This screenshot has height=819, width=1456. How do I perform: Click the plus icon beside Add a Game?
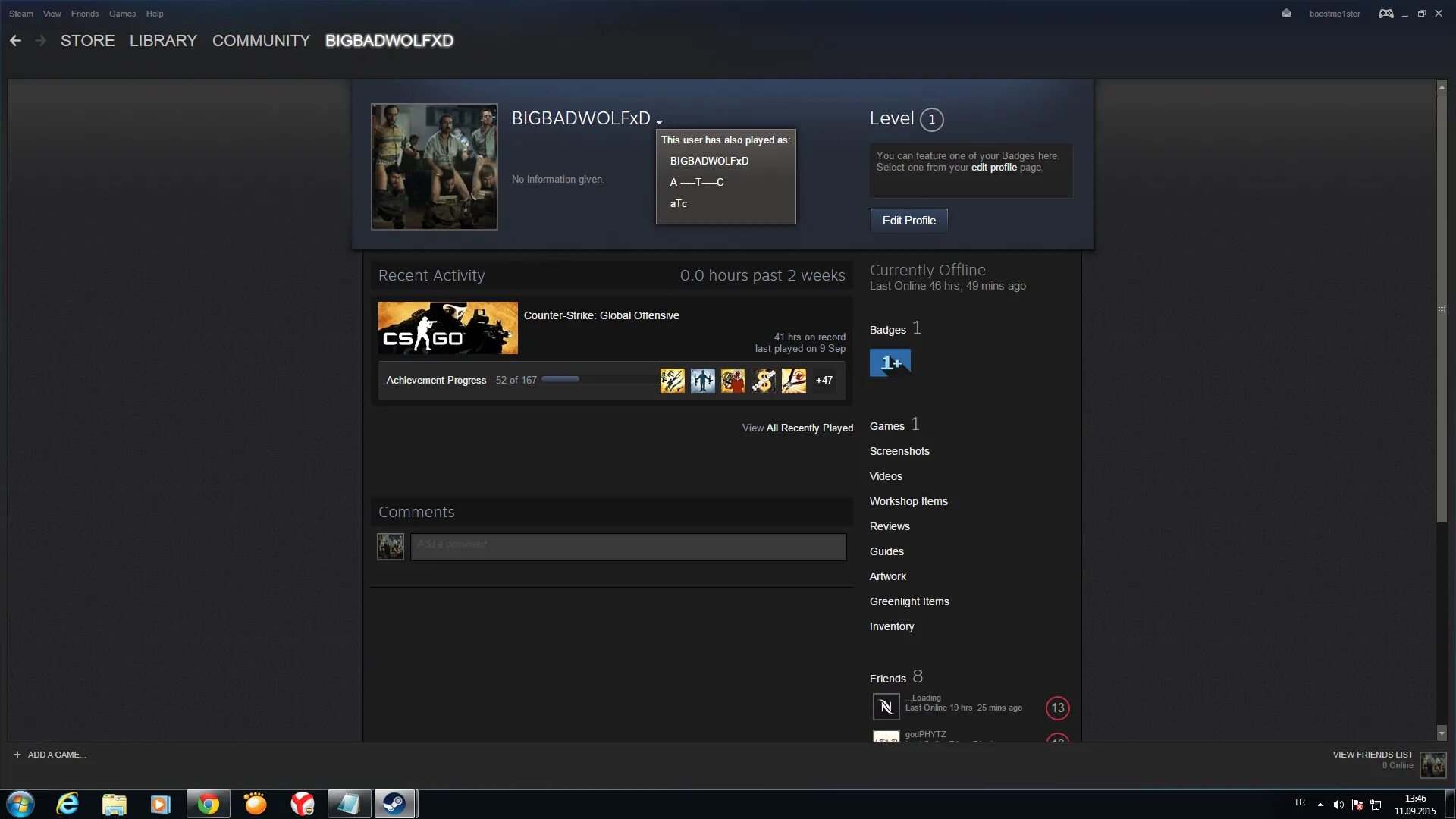[x=17, y=755]
